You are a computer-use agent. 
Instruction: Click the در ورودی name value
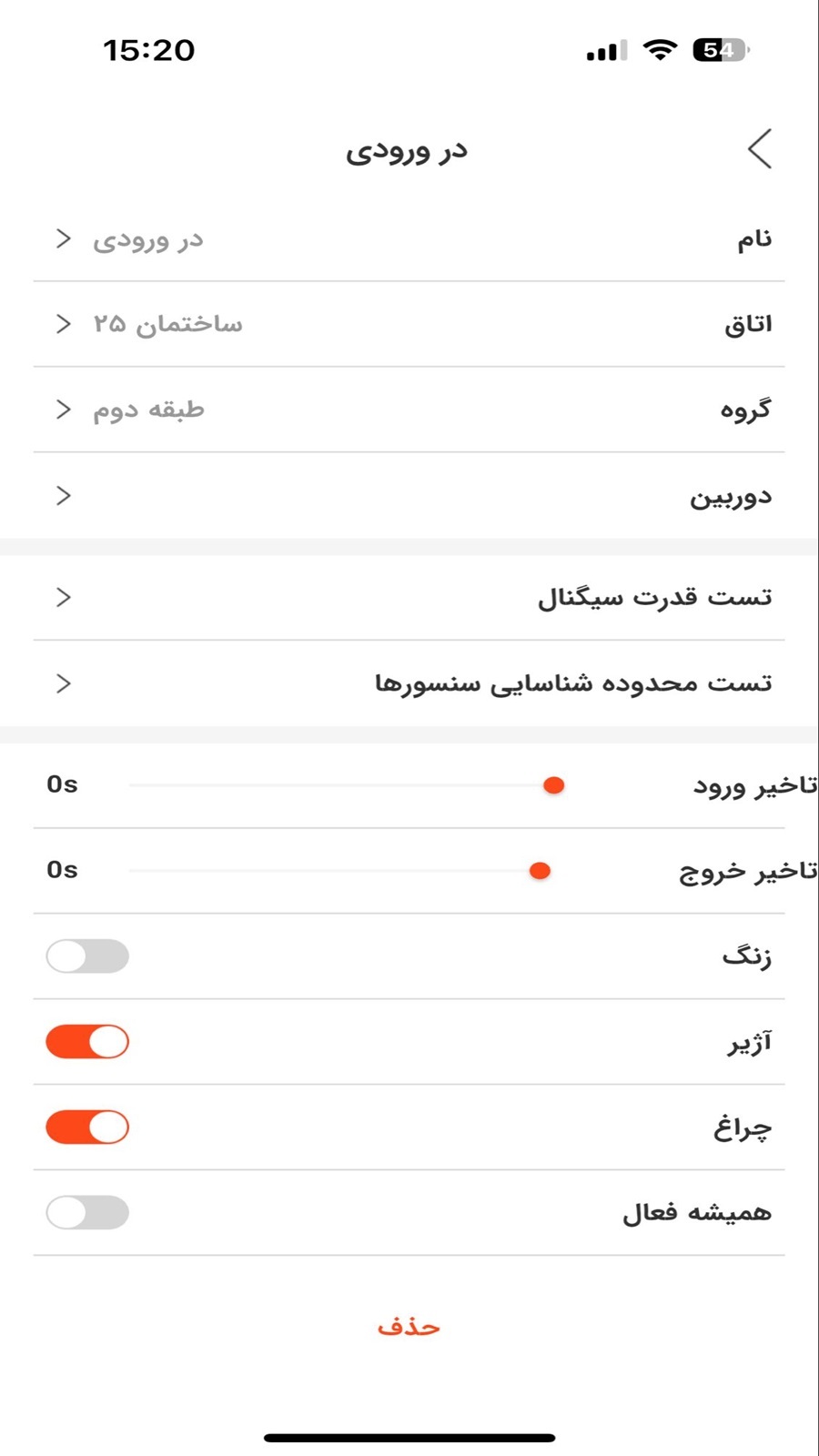pyautogui.click(x=148, y=239)
